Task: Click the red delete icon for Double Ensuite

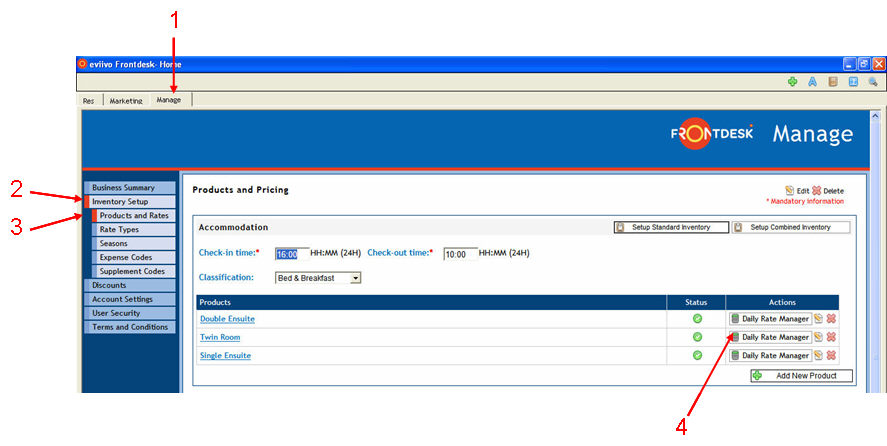Action: 831,319
